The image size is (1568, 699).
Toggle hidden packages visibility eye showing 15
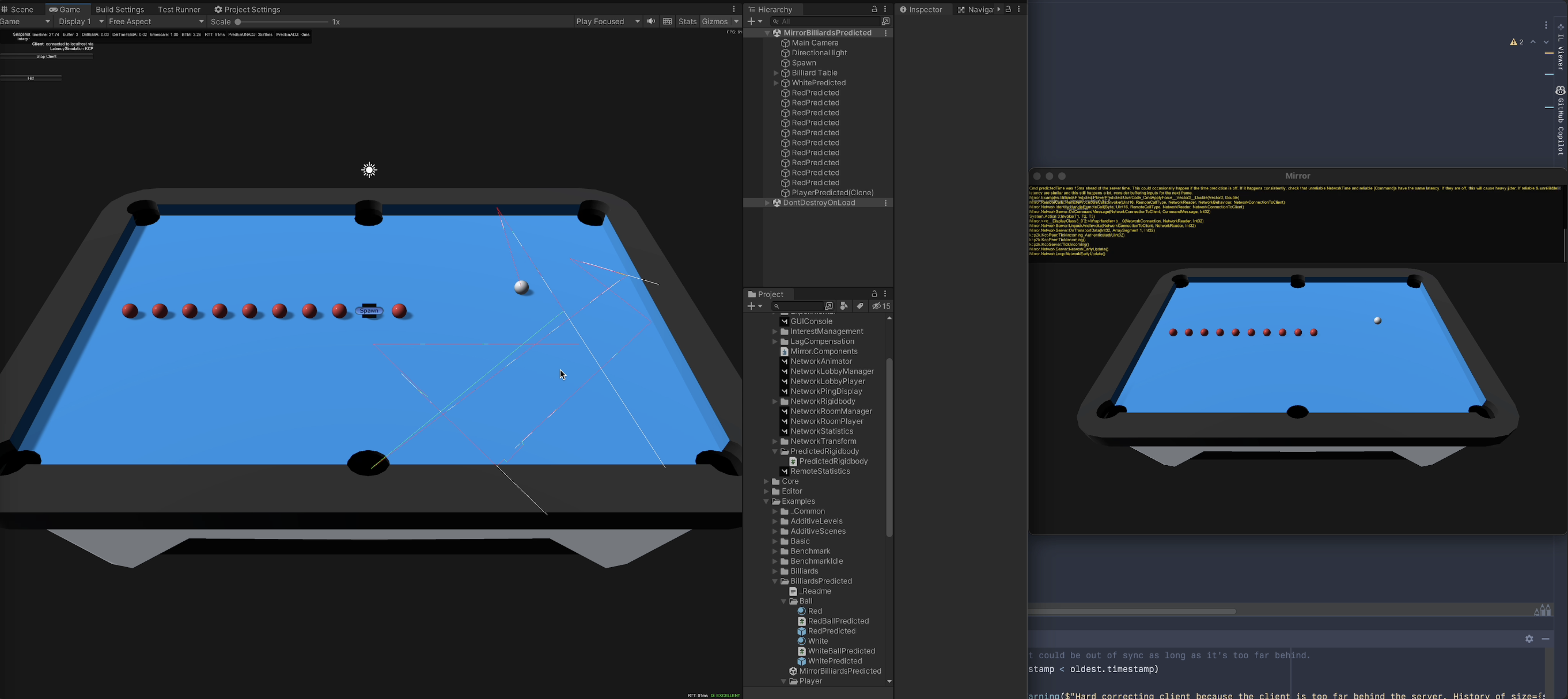point(881,306)
